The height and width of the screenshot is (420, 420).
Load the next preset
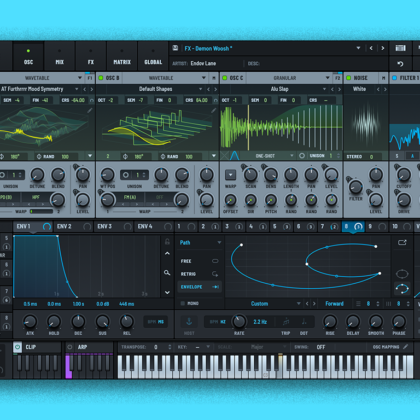pos(382,48)
